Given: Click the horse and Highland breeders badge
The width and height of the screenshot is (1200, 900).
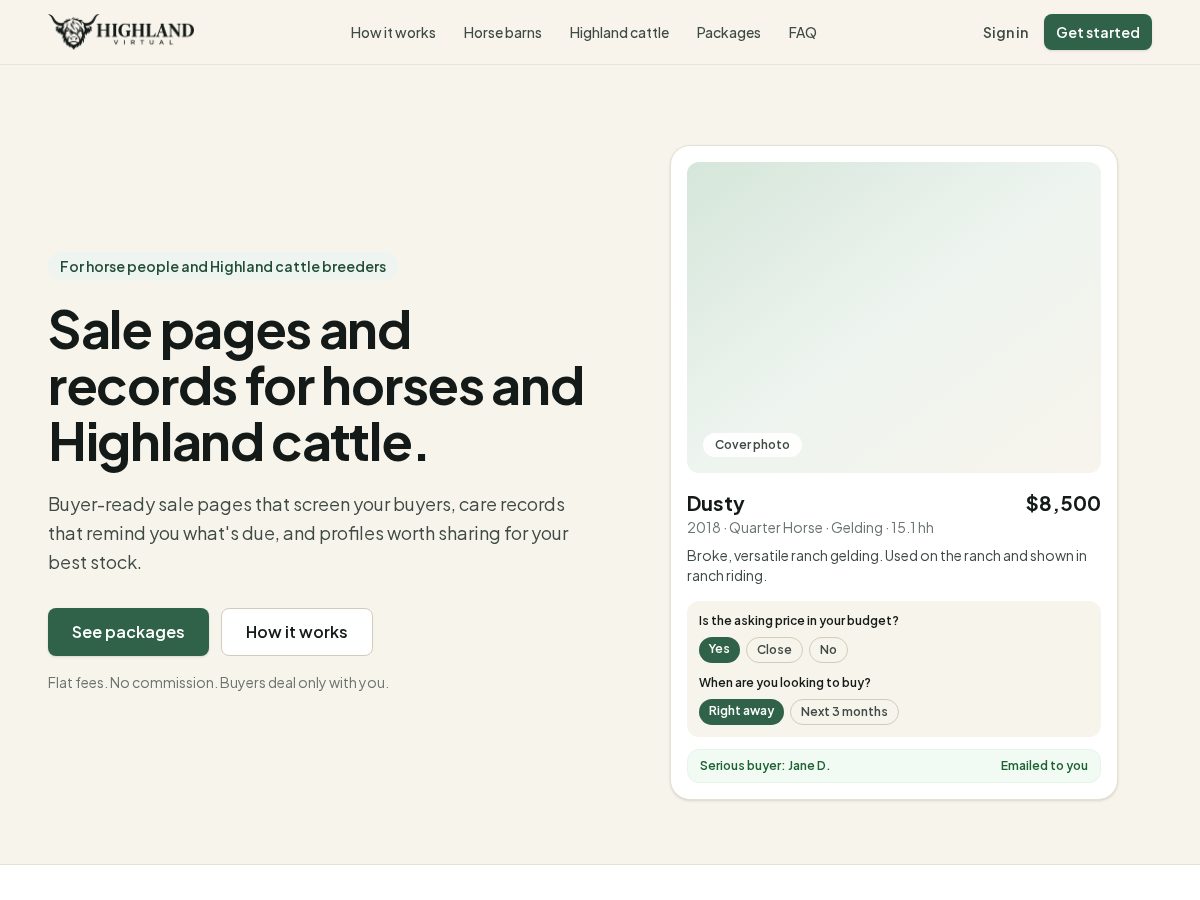Looking at the screenshot, I should click(x=223, y=267).
